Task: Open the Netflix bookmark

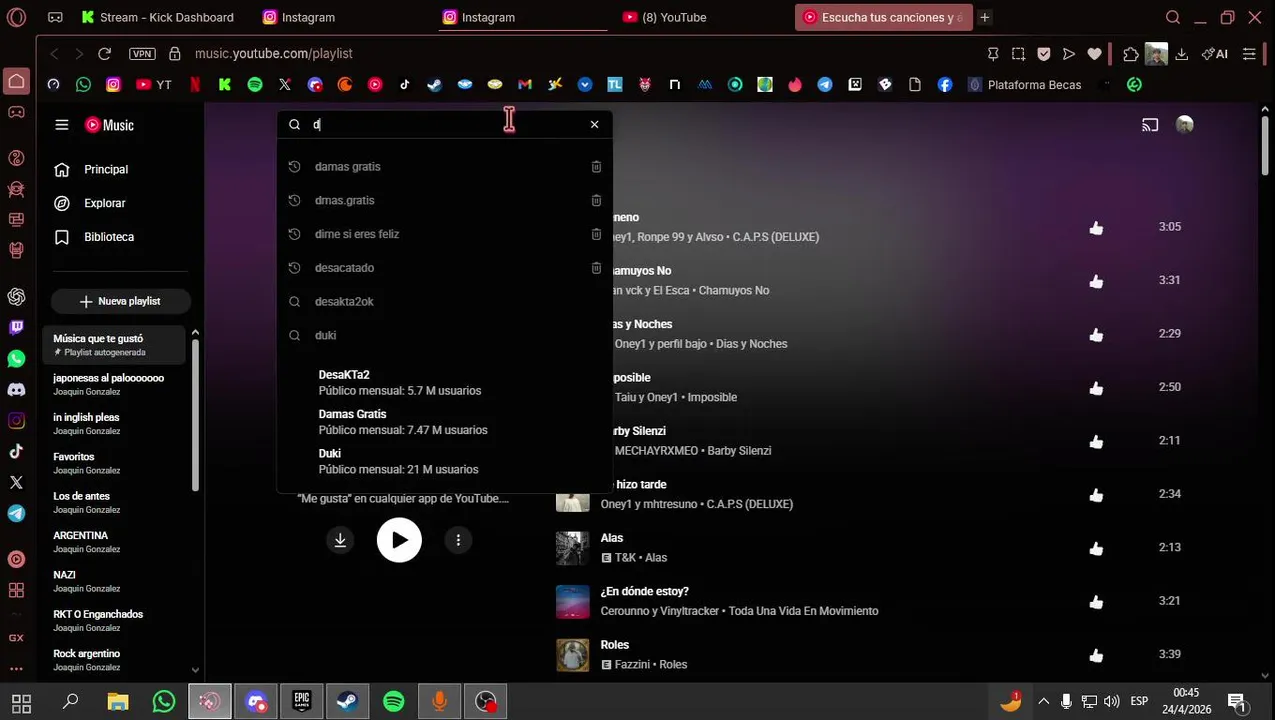Action: tap(195, 85)
